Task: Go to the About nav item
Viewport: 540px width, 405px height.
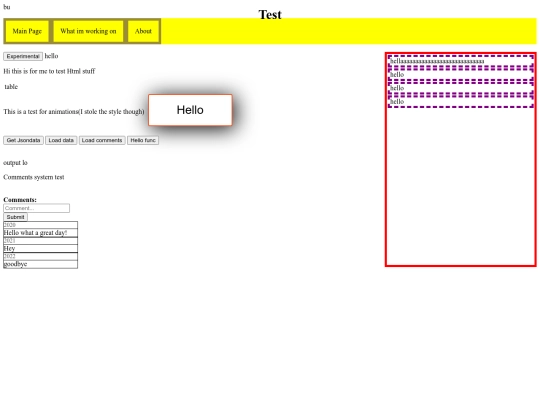Action: 143,31
